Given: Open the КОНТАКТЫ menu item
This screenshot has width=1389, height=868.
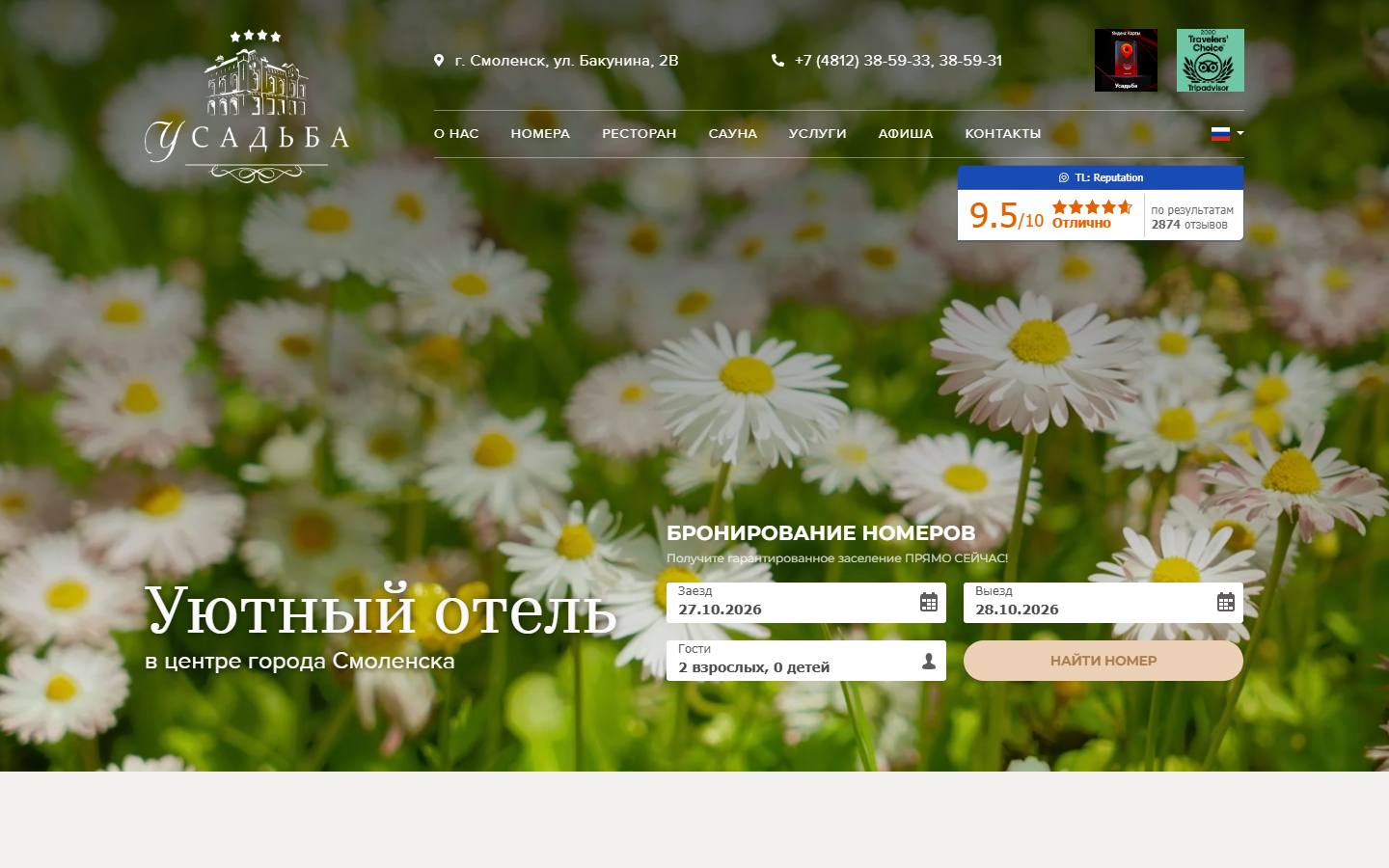Looking at the screenshot, I should tap(1002, 134).
